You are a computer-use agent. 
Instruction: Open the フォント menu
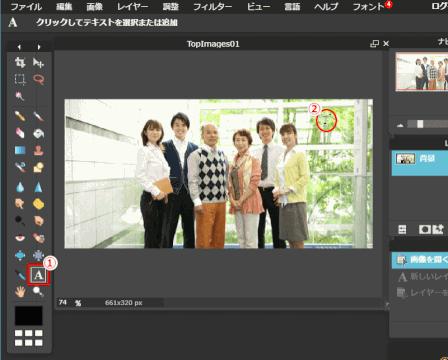[369, 7]
